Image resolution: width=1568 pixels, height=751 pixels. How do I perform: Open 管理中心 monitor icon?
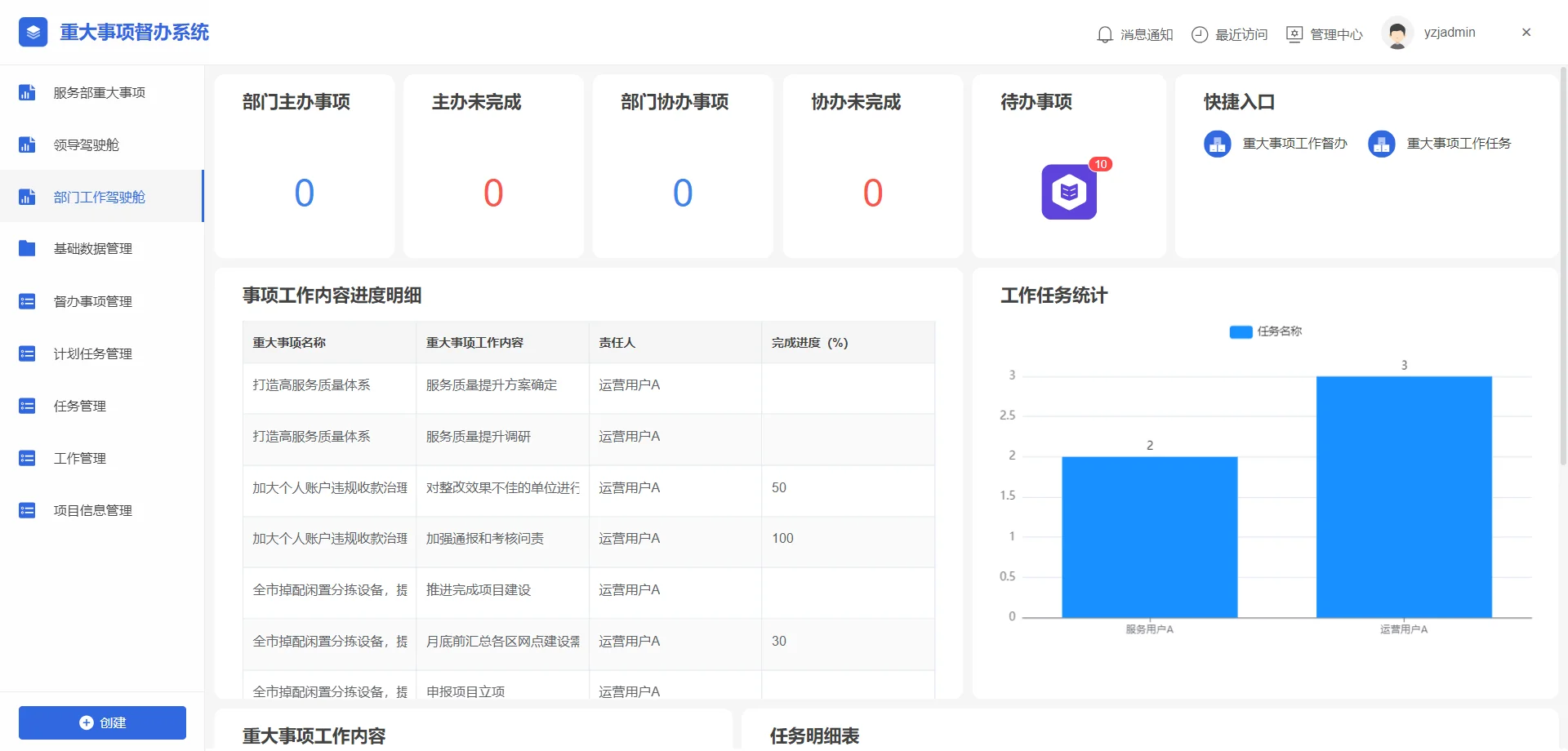pyautogui.click(x=1294, y=34)
